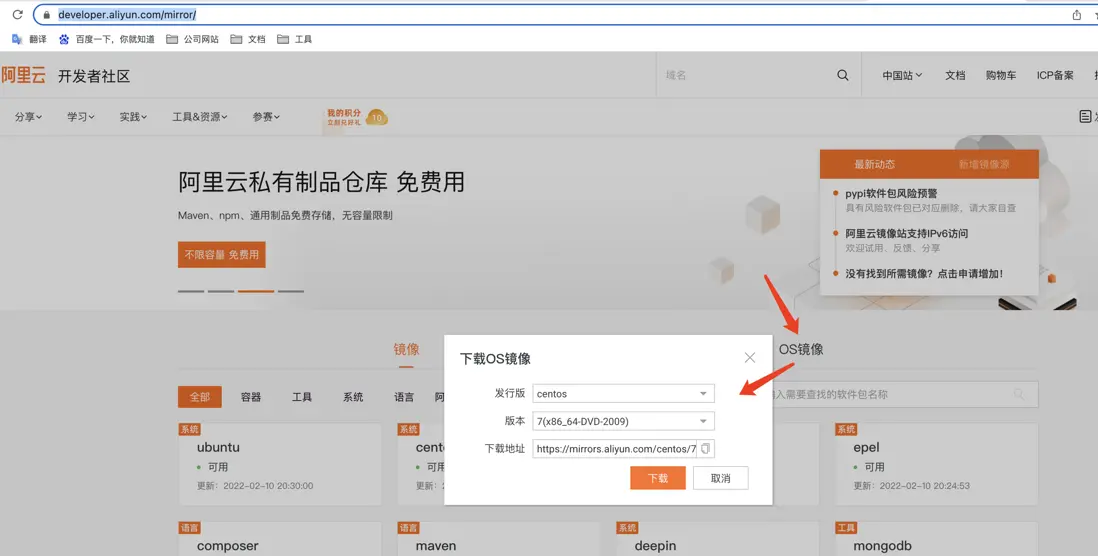Focus the 域名 search field

[x=746, y=75]
